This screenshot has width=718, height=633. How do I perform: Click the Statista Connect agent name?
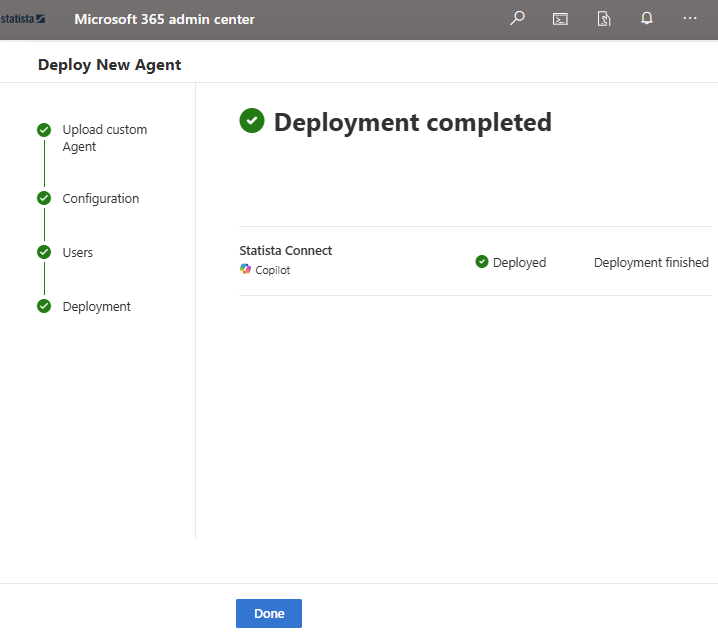tap(285, 251)
